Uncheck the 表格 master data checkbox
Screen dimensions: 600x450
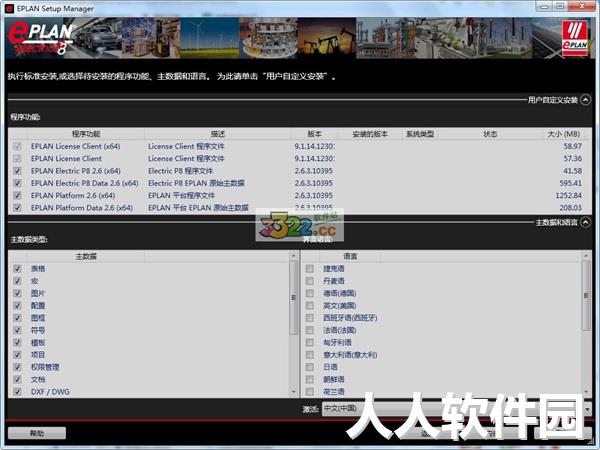point(17,269)
